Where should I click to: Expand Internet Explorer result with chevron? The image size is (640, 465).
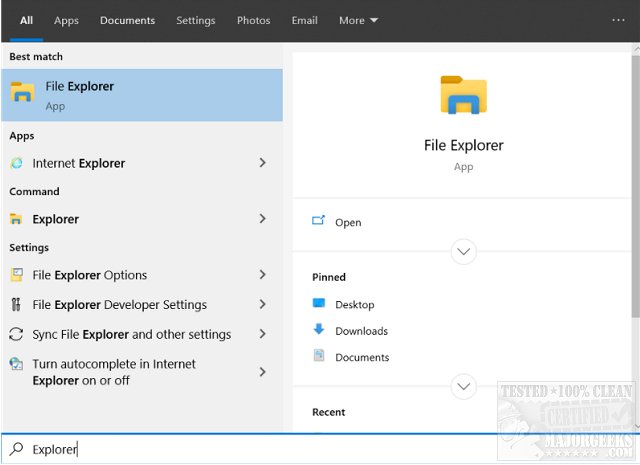coord(263,163)
